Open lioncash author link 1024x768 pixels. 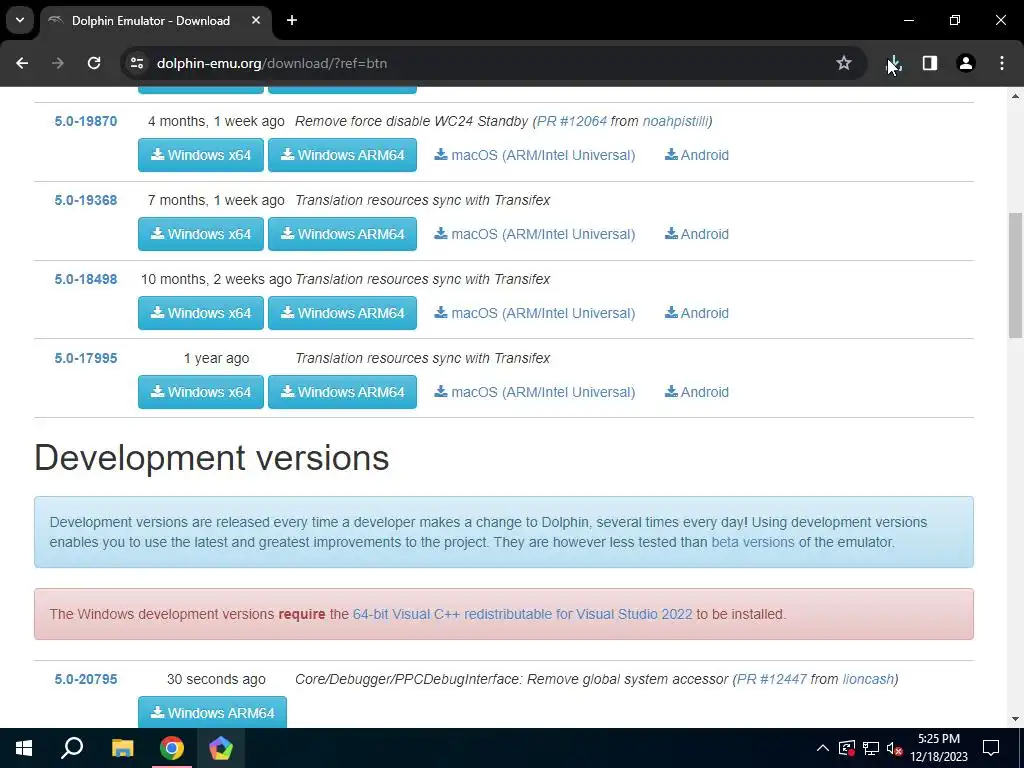coord(868,680)
